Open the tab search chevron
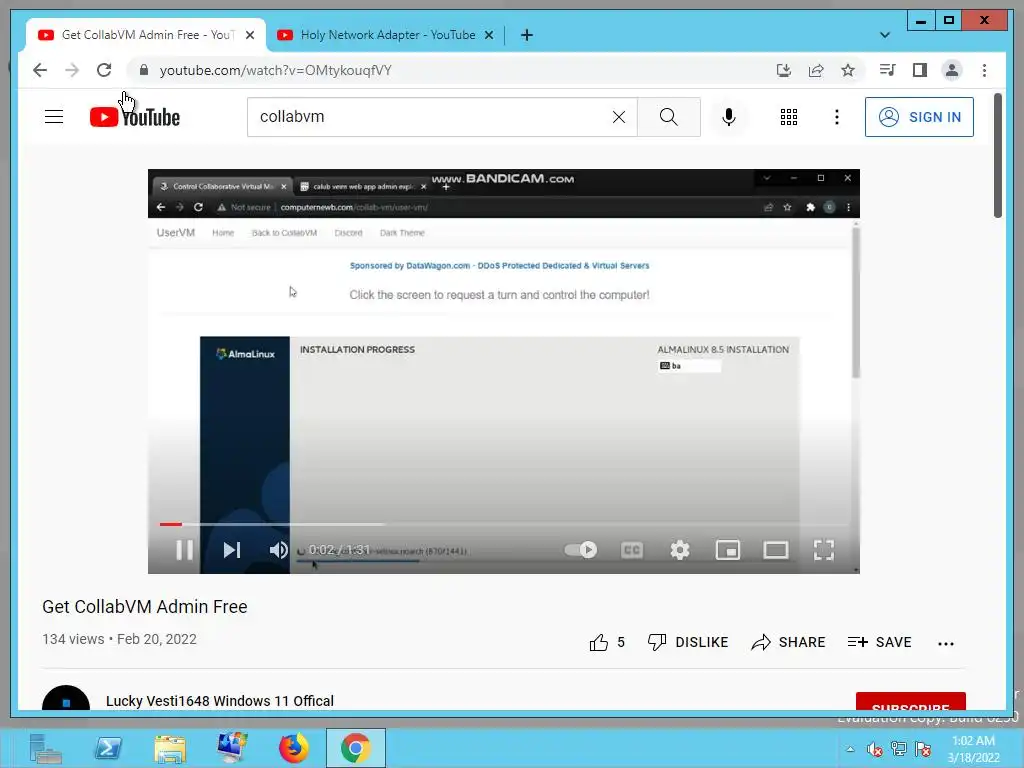1024x768 pixels. pyautogui.click(x=884, y=35)
